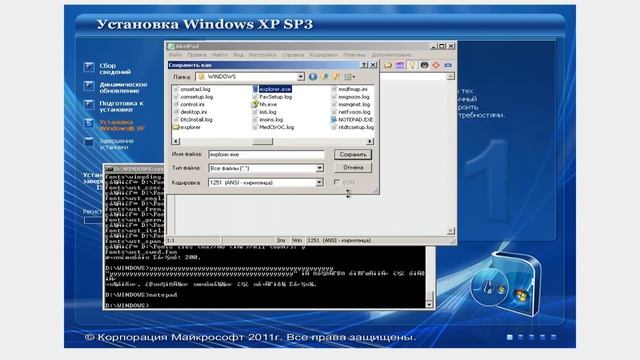Click the purple briefcase icon in AkelPad toolbar
Screen dimensions: 640x360
click(x=400, y=65)
